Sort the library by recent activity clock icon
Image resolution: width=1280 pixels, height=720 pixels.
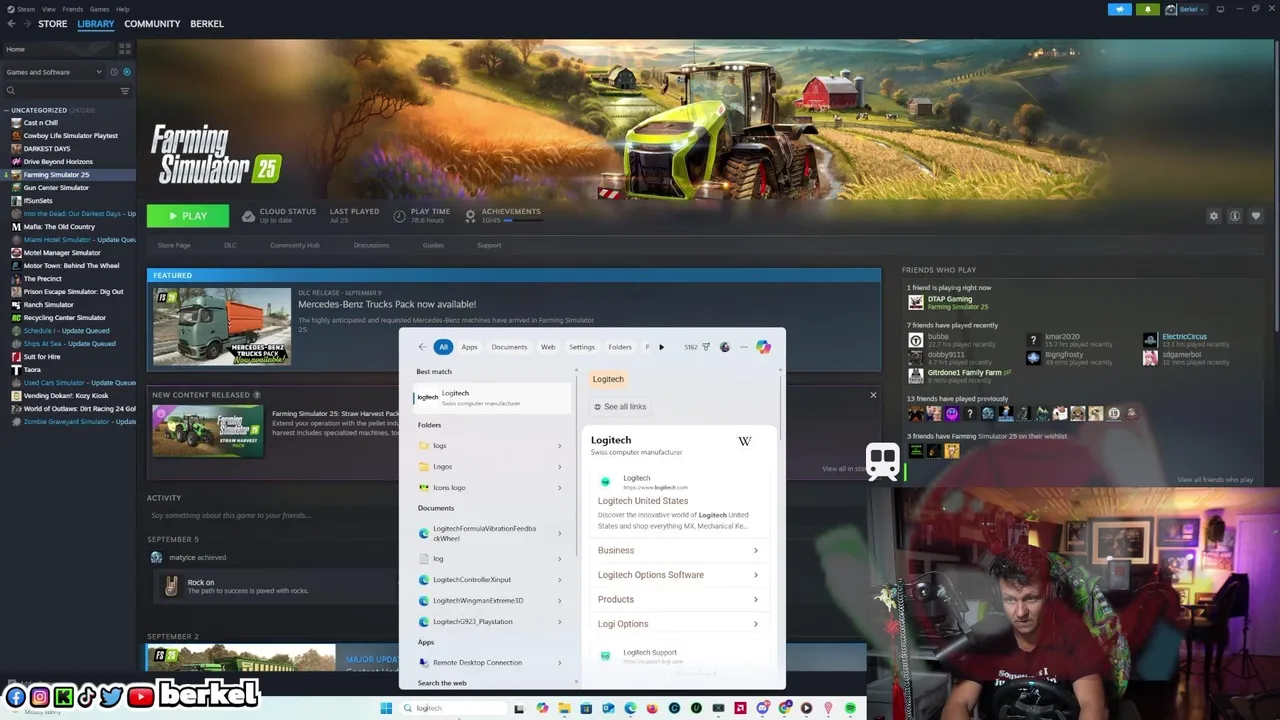(114, 72)
